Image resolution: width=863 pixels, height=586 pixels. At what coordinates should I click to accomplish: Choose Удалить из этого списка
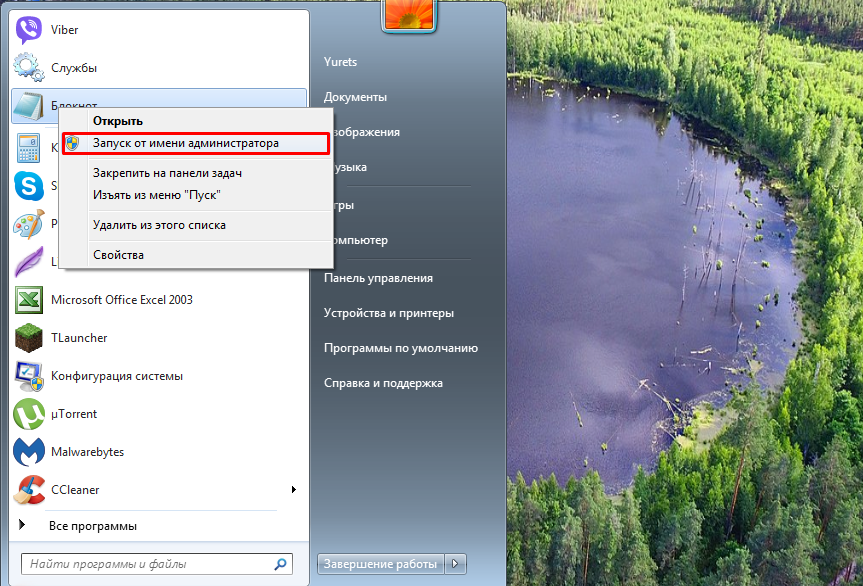point(196,225)
